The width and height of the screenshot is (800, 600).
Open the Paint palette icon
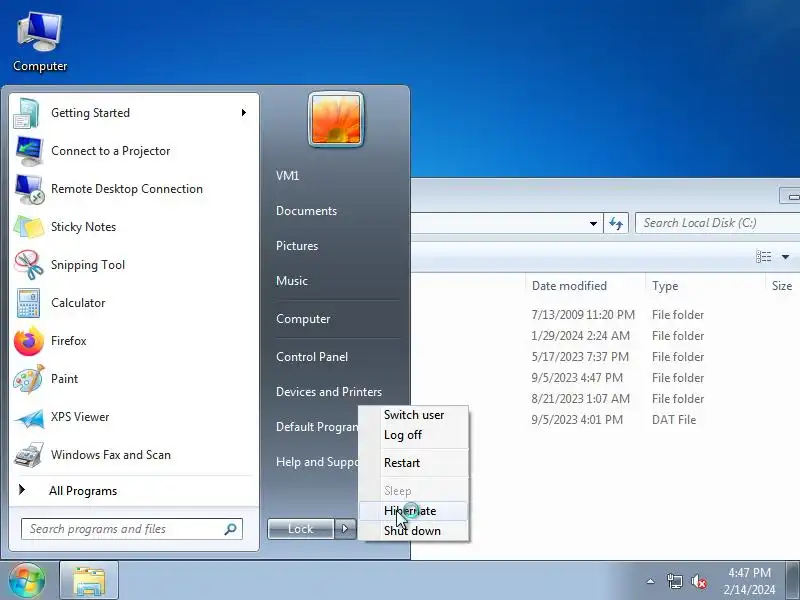[x=29, y=379]
